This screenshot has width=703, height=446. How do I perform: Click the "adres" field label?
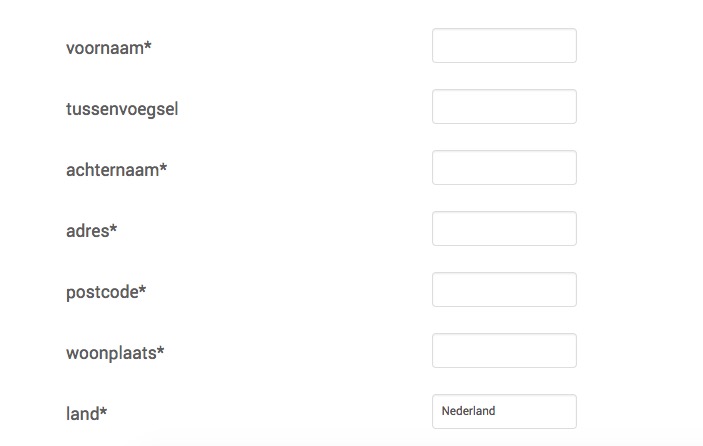(87, 231)
